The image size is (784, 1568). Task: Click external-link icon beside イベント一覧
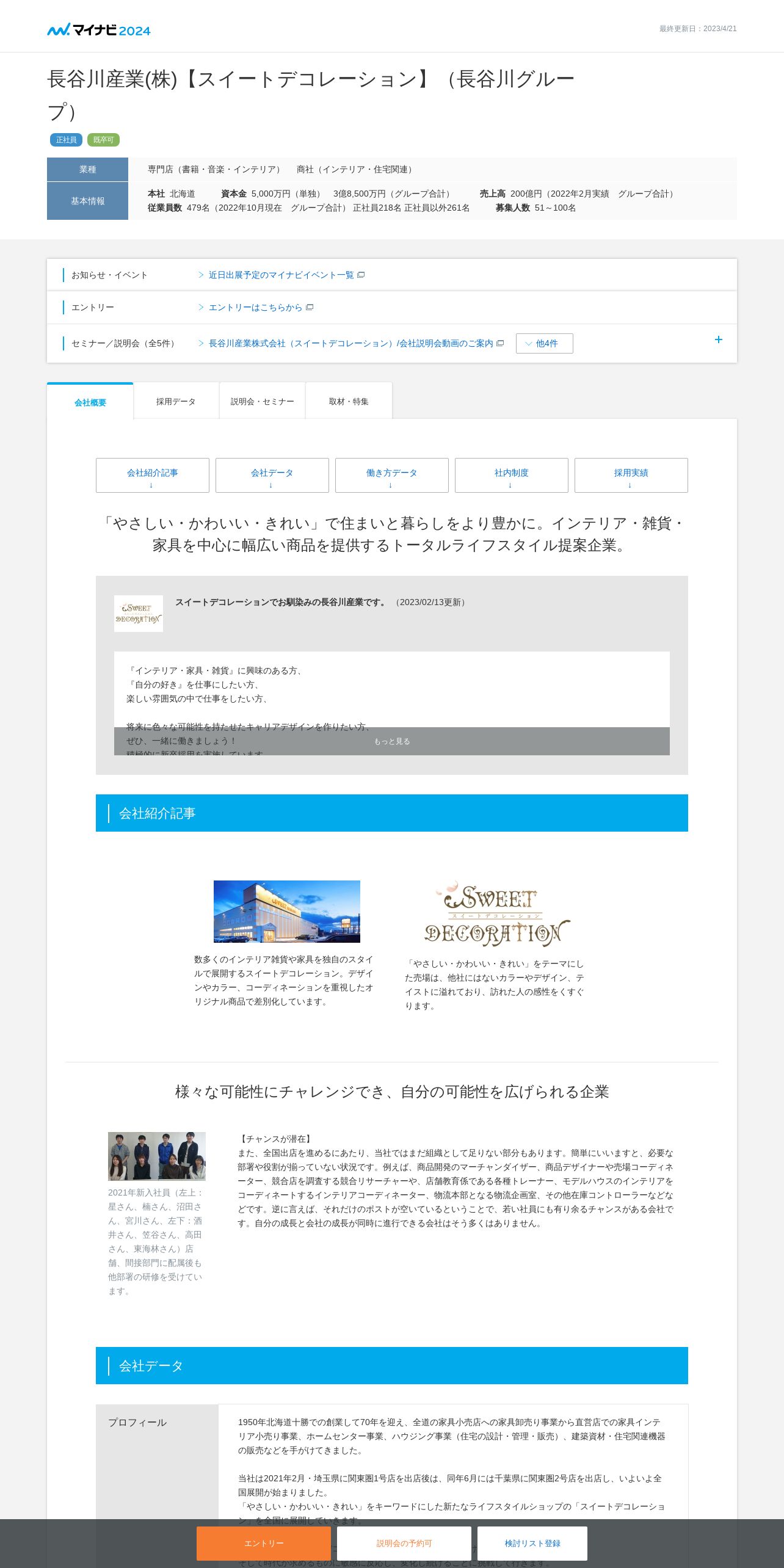[361, 275]
